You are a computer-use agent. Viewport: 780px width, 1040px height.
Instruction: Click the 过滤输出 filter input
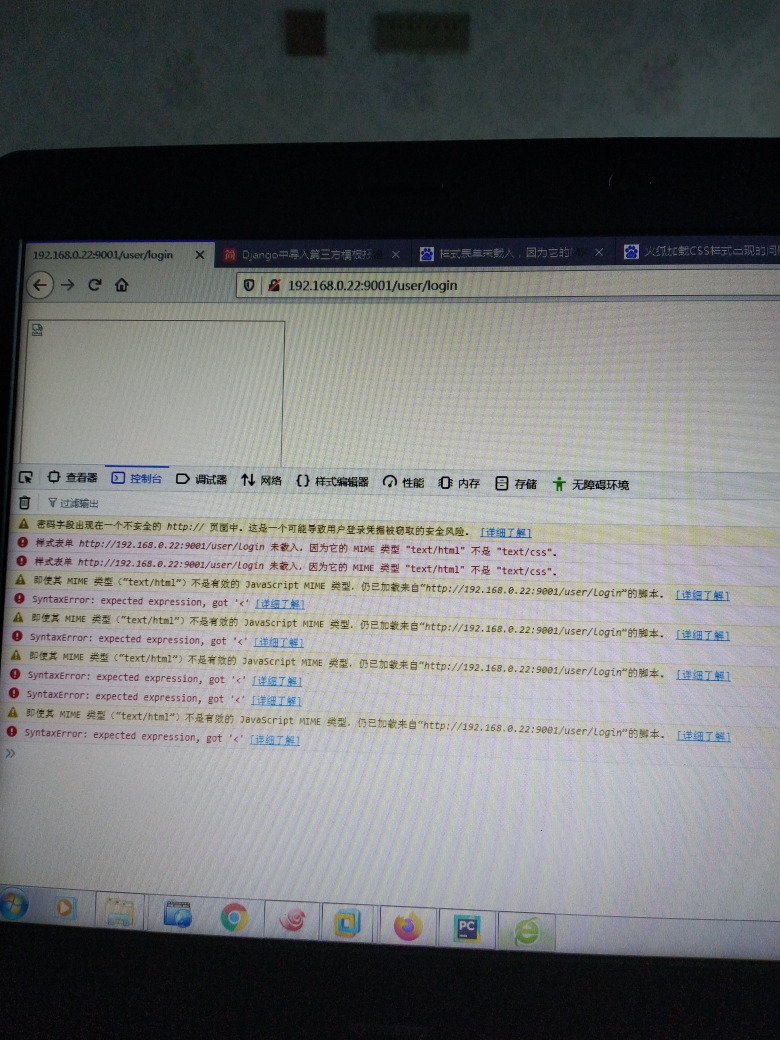(x=73, y=503)
